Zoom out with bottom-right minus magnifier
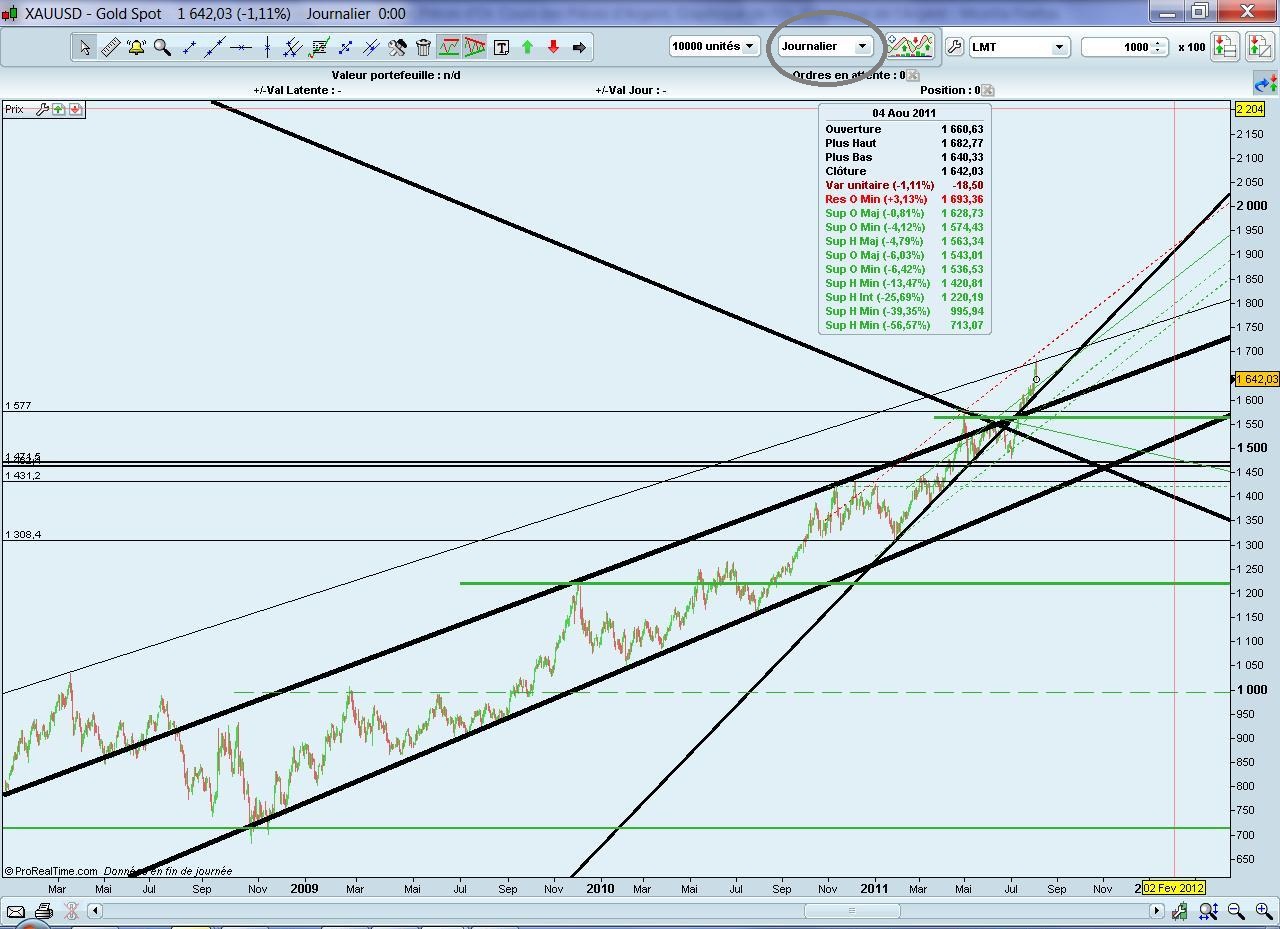Image resolution: width=1280 pixels, height=929 pixels. point(1236,911)
